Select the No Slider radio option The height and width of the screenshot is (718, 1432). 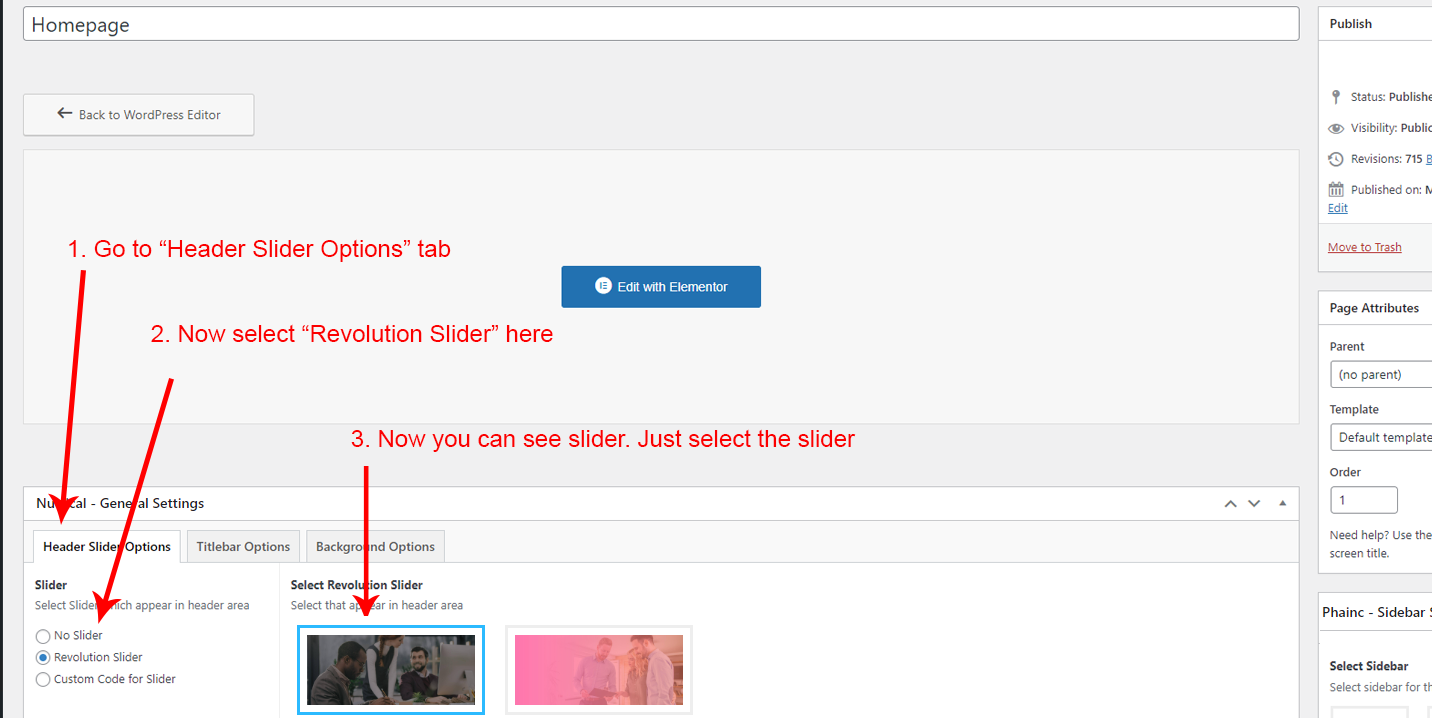(x=43, y=636)
